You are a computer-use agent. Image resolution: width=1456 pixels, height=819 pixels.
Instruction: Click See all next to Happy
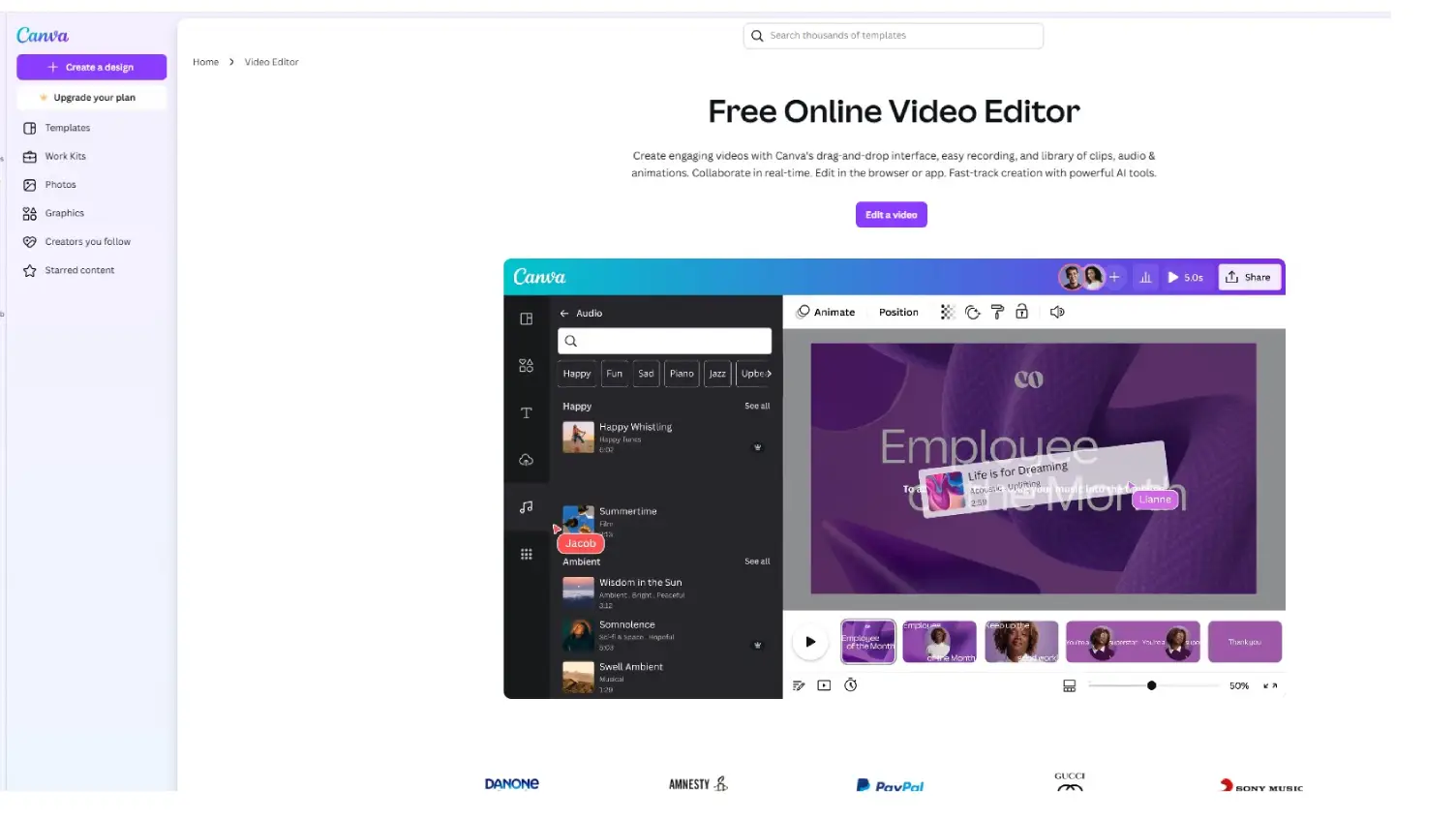tap(757, 406)
